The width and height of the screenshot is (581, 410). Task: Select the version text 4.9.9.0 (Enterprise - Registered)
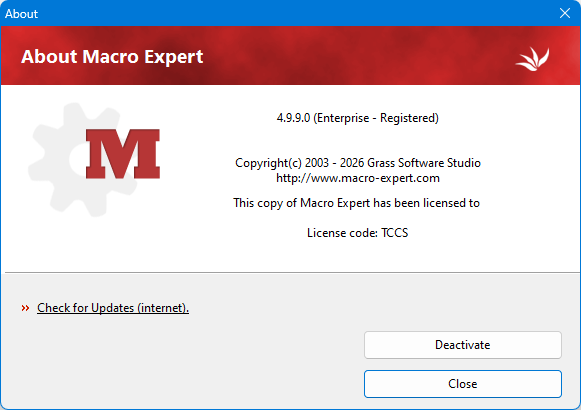click(x=358, y=118)
